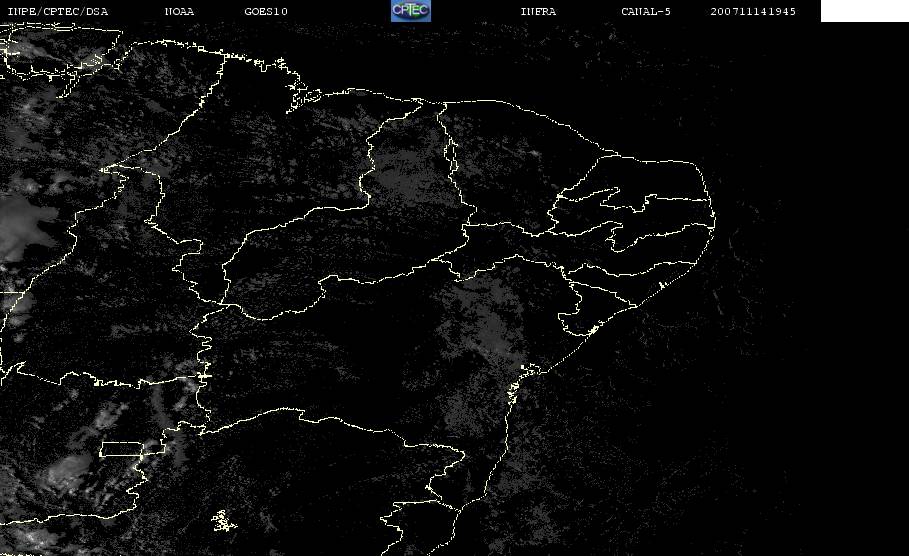This screenshot has width=909, height=556.
Task: Click the small rectangular Distrito Federal outline
Action: coord(133,448)
